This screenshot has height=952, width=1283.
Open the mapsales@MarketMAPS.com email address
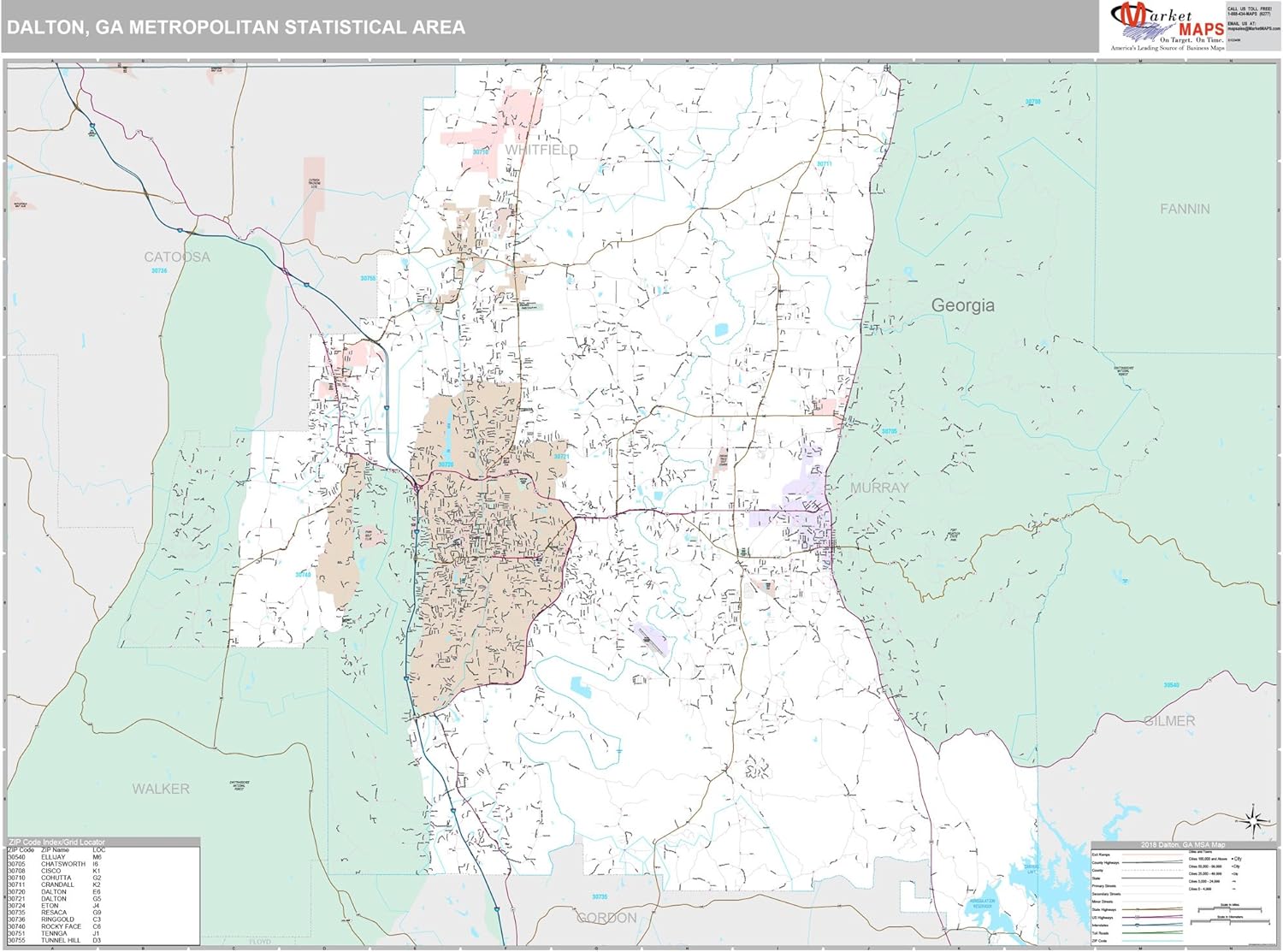point(1253,28)
